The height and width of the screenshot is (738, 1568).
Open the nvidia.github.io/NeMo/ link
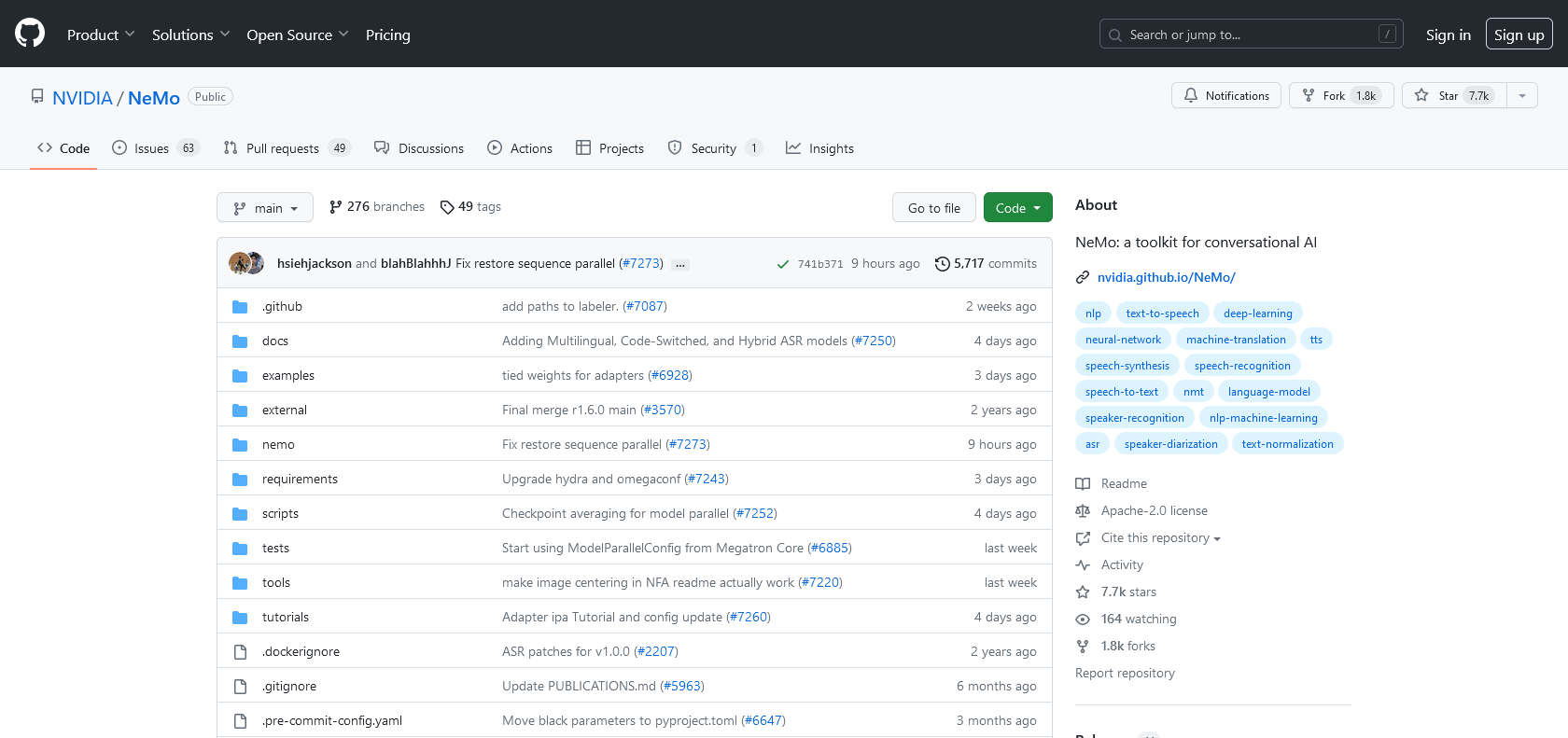click(1167, 277)
